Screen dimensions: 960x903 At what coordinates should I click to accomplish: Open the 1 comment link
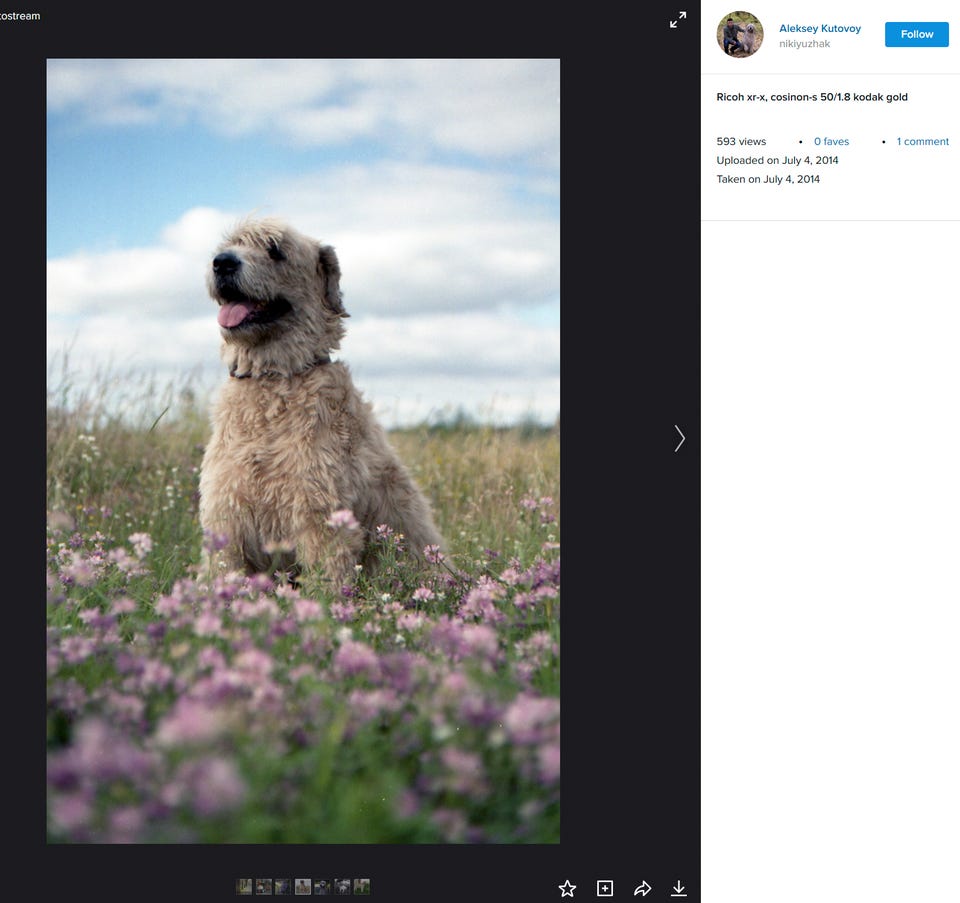(x=923, y=141)
